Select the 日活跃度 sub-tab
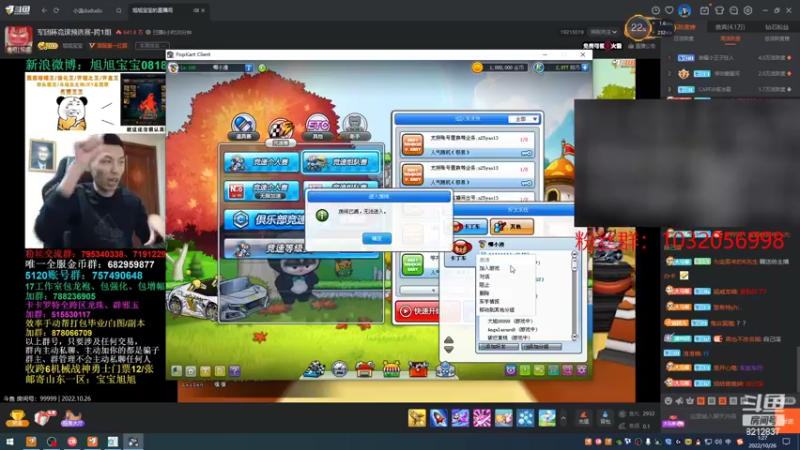800x450 pixels. [x=683, y=39]
